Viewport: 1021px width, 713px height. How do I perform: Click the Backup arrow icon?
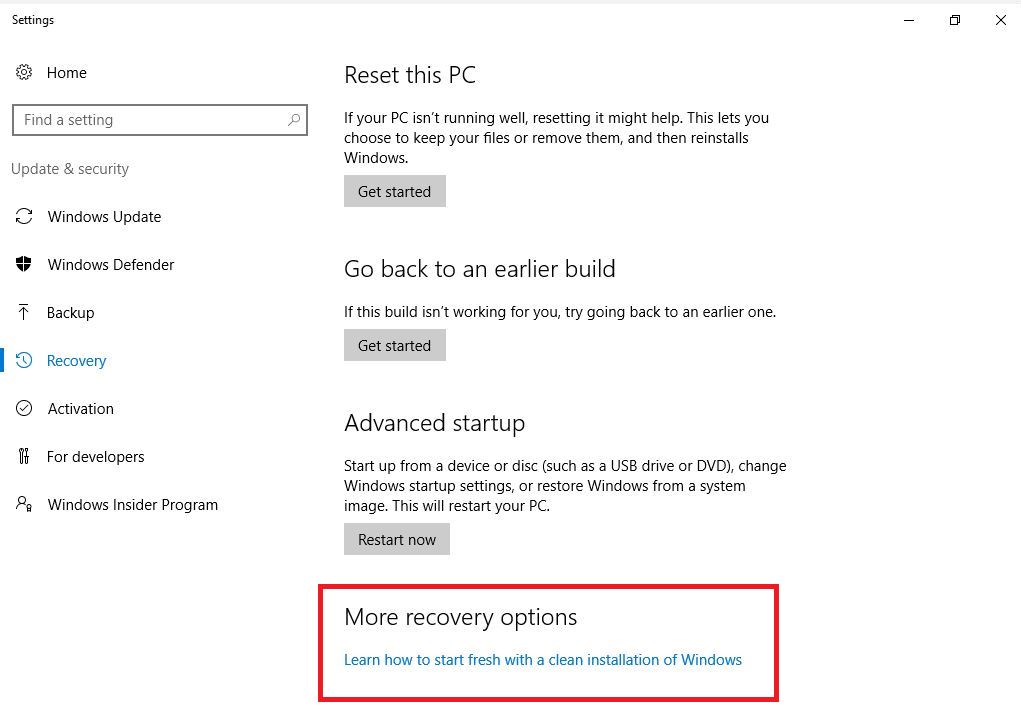23,312
